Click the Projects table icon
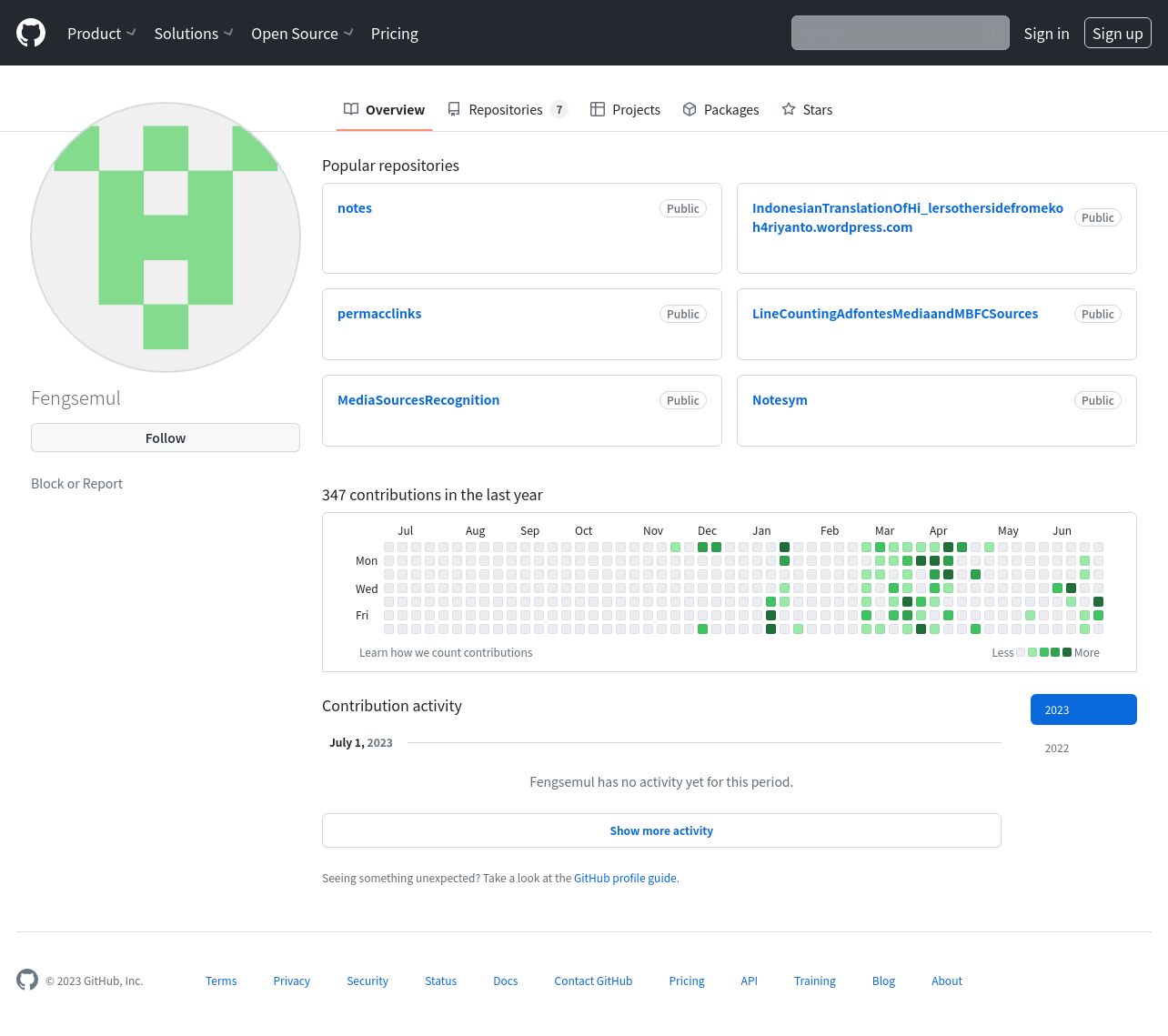 tap(598, 109)
